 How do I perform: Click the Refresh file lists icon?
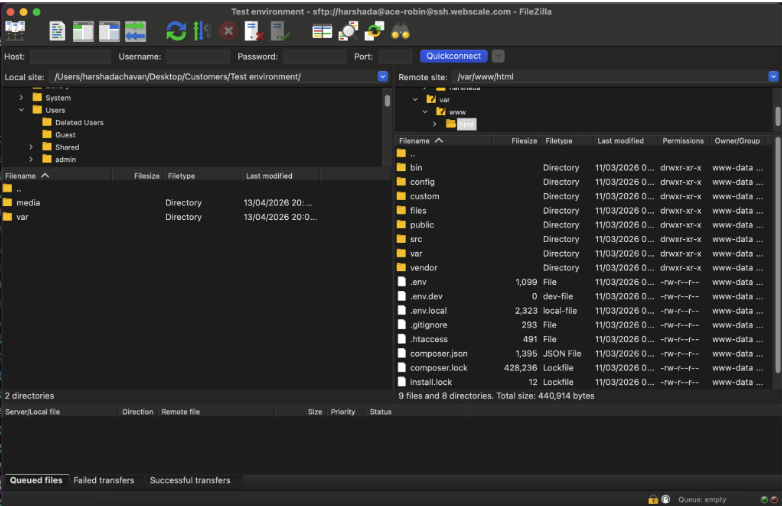coord(176,31)
